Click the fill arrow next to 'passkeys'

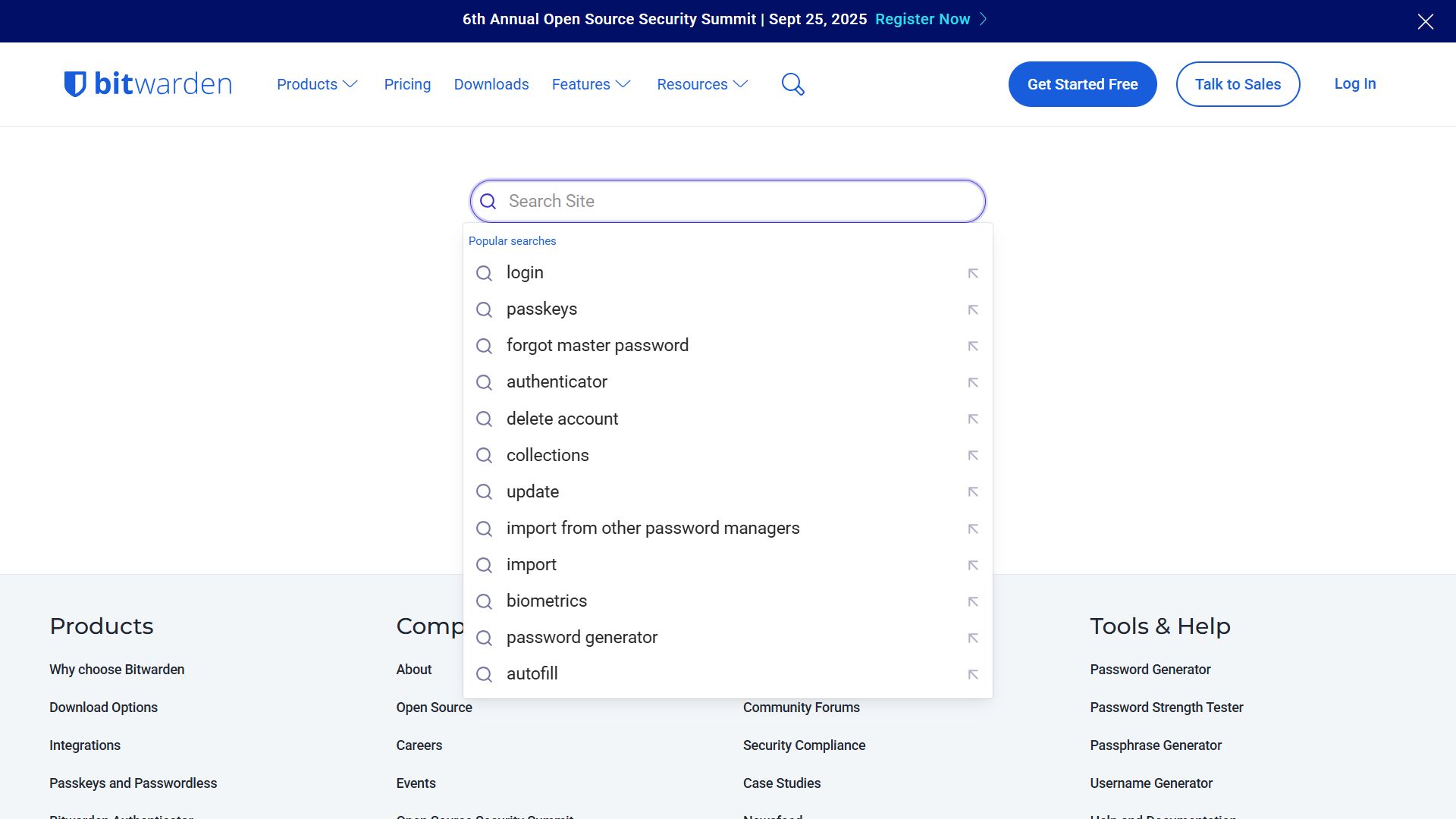click(973, 309)
